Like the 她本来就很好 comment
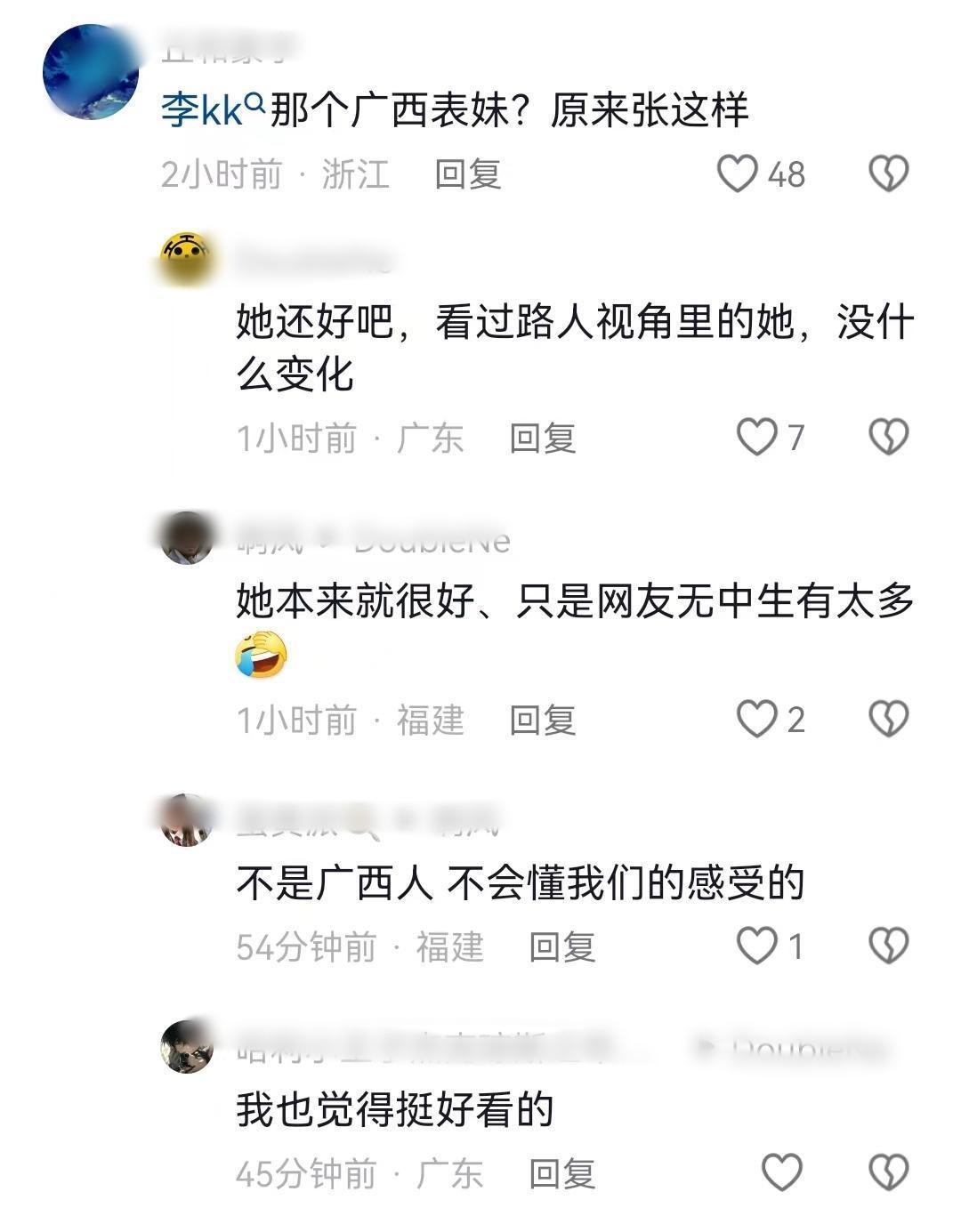The height and width of the screenshot is (1232, 961). [757, 719]
